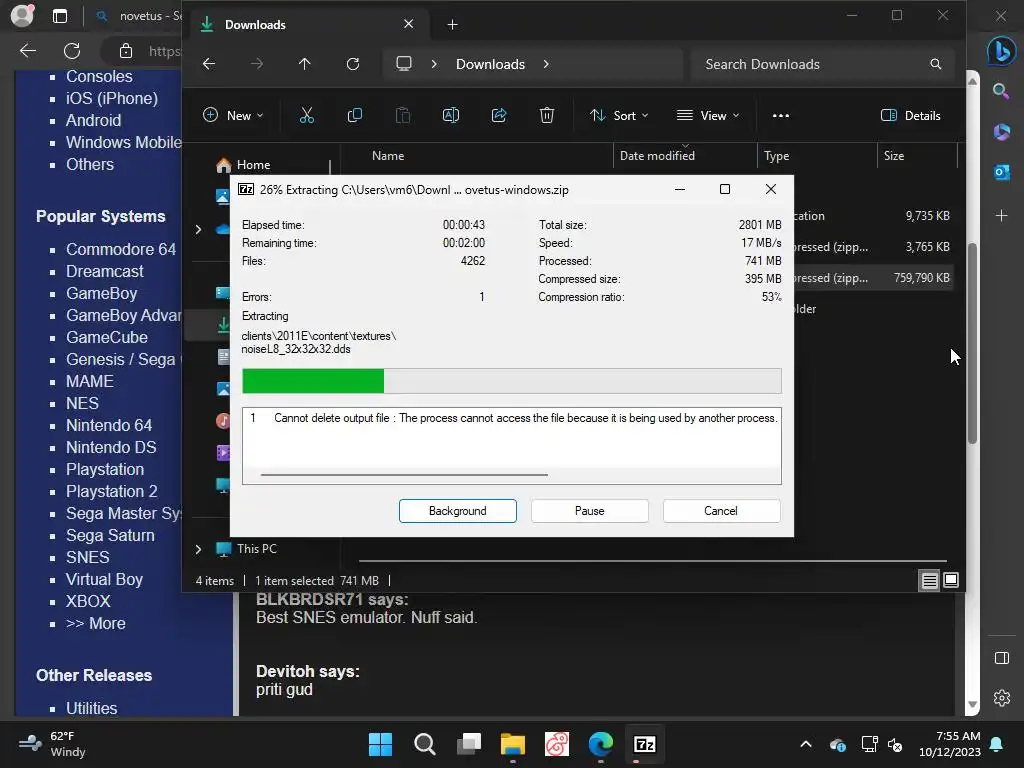Open Microsoft Edge from taskbar
The width and height of the screenshot is (1024, 768).
(601, 744)
